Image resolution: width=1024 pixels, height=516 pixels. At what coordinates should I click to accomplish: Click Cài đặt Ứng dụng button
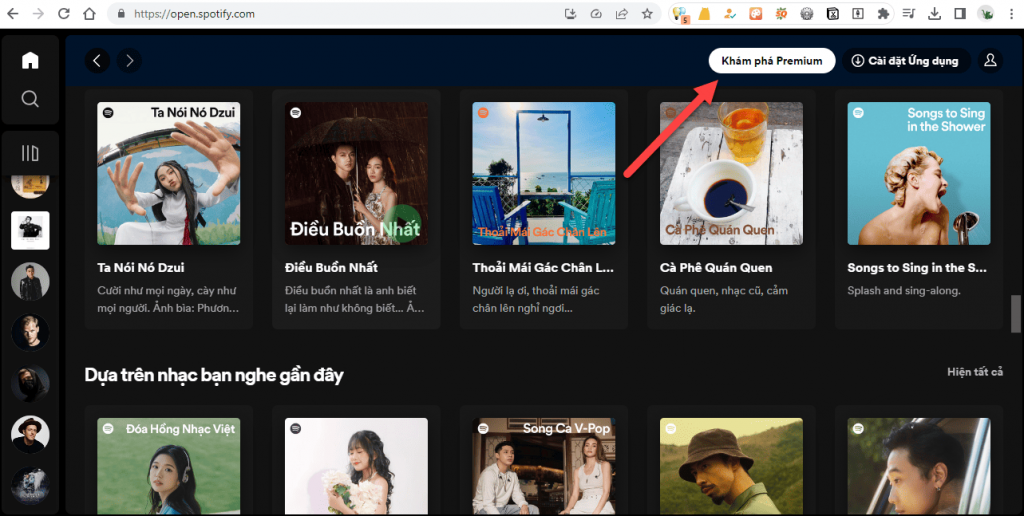[x=905, y=61]
